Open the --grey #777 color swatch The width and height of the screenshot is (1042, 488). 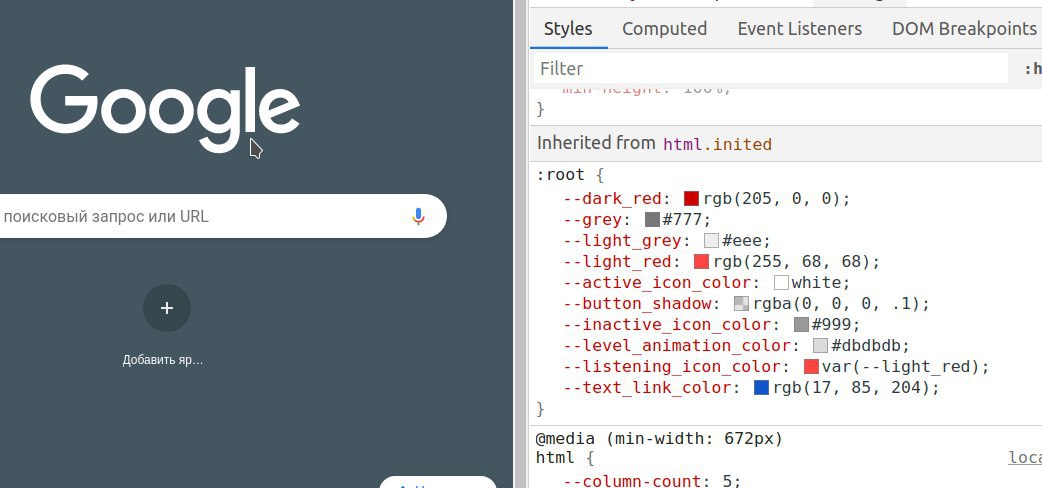(652, 219)
